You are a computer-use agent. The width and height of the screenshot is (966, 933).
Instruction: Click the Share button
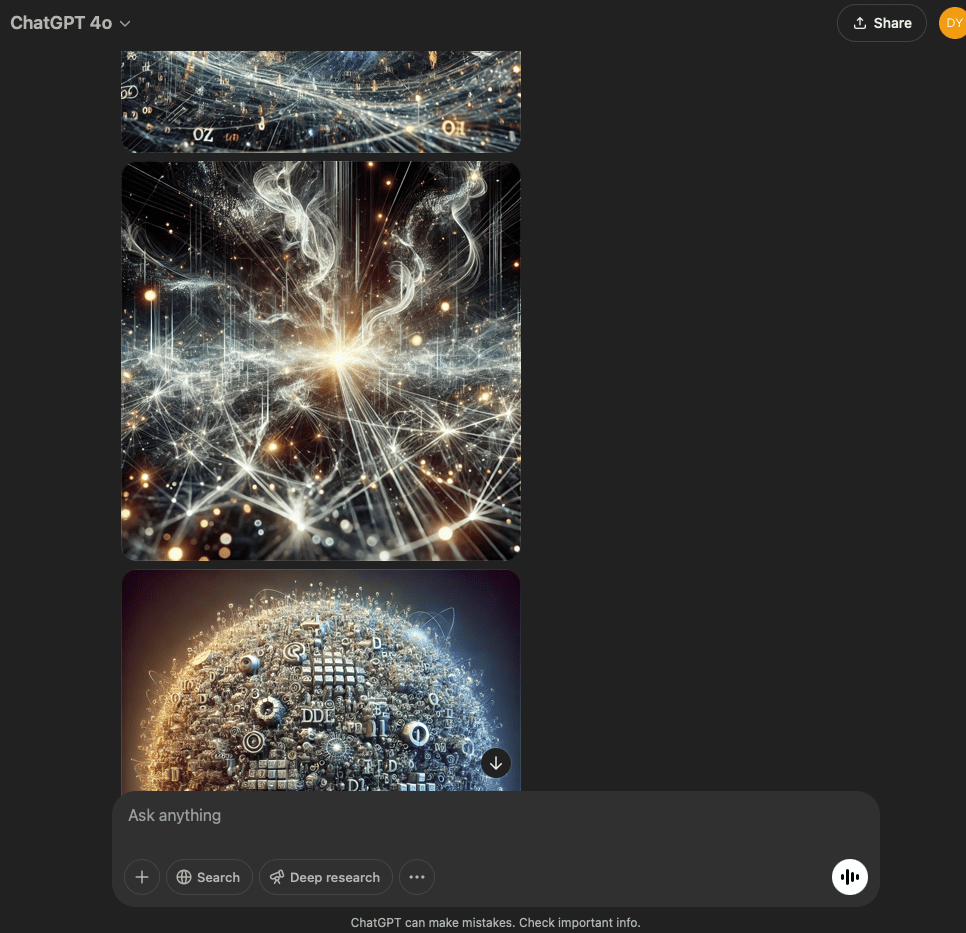pos(881,23)
